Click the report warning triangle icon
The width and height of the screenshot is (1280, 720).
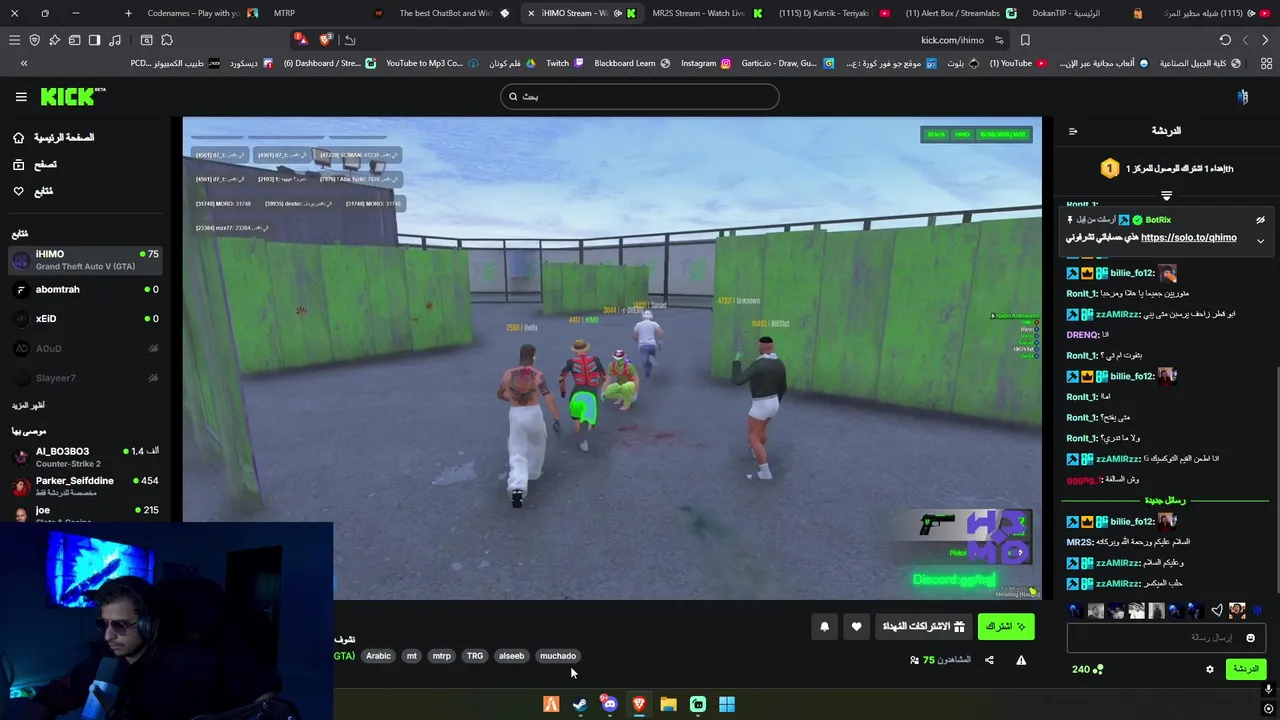1021,660
